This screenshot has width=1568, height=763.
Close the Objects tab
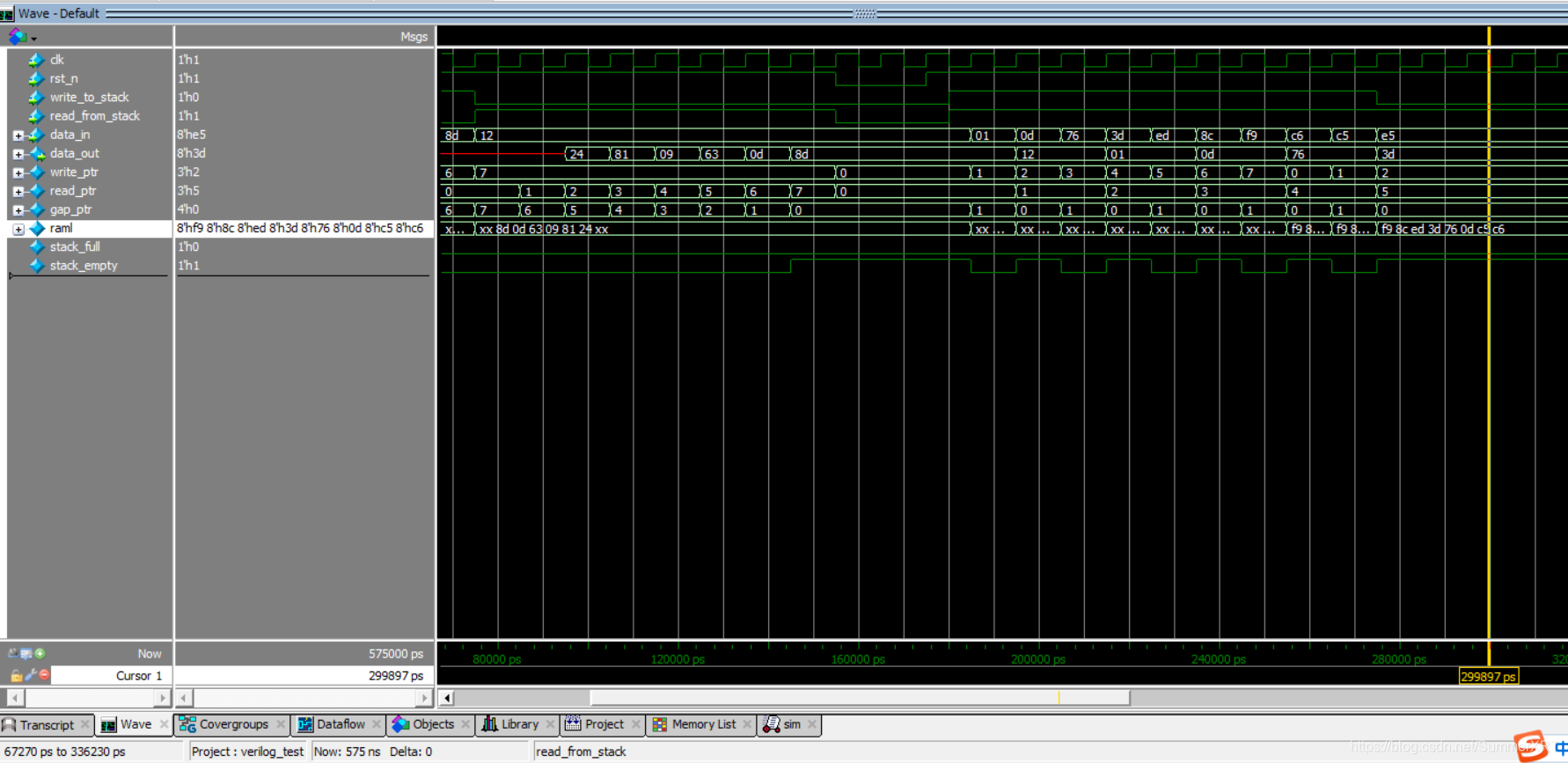(466, 724)
